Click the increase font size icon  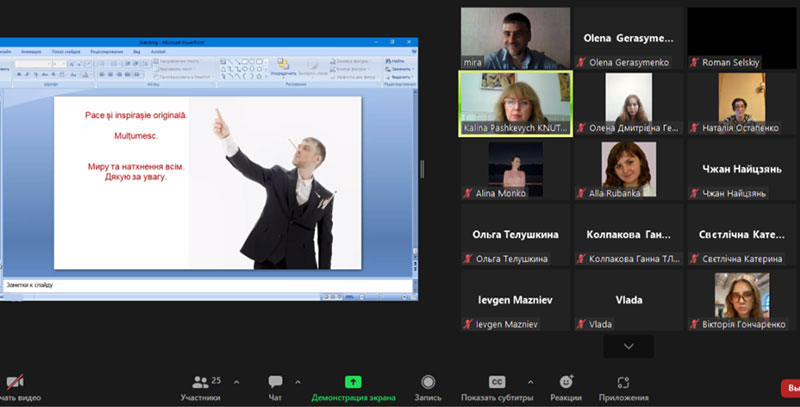72,64
